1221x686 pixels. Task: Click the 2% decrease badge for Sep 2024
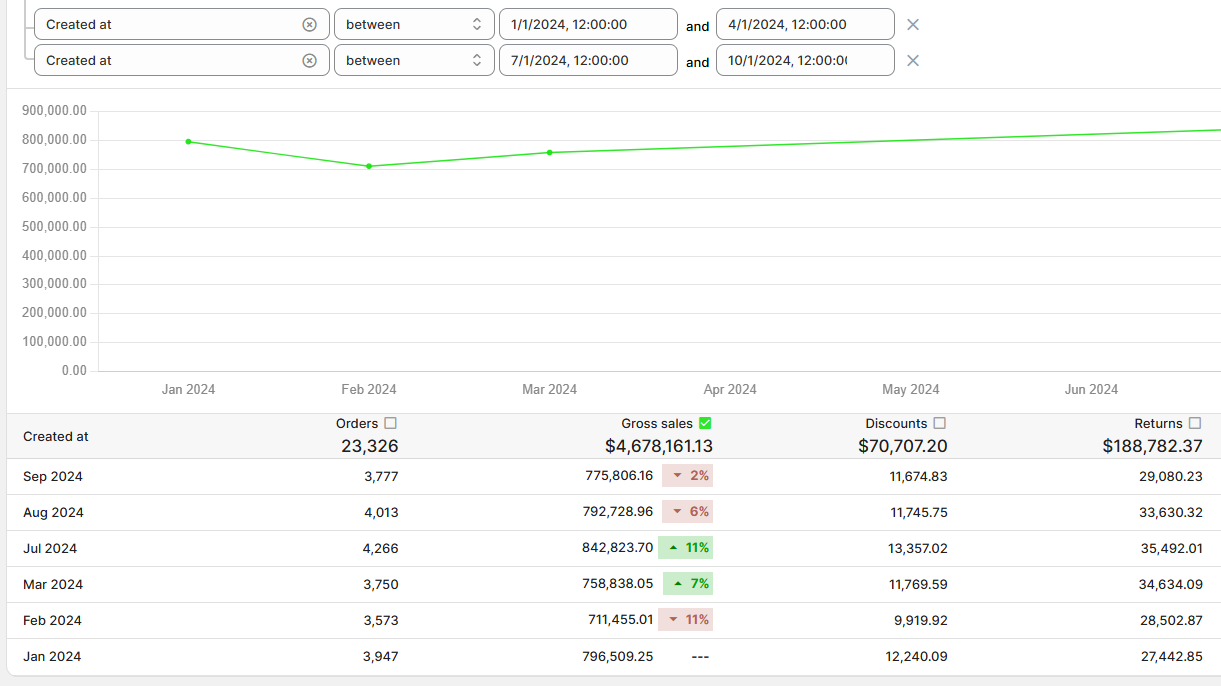688,476
